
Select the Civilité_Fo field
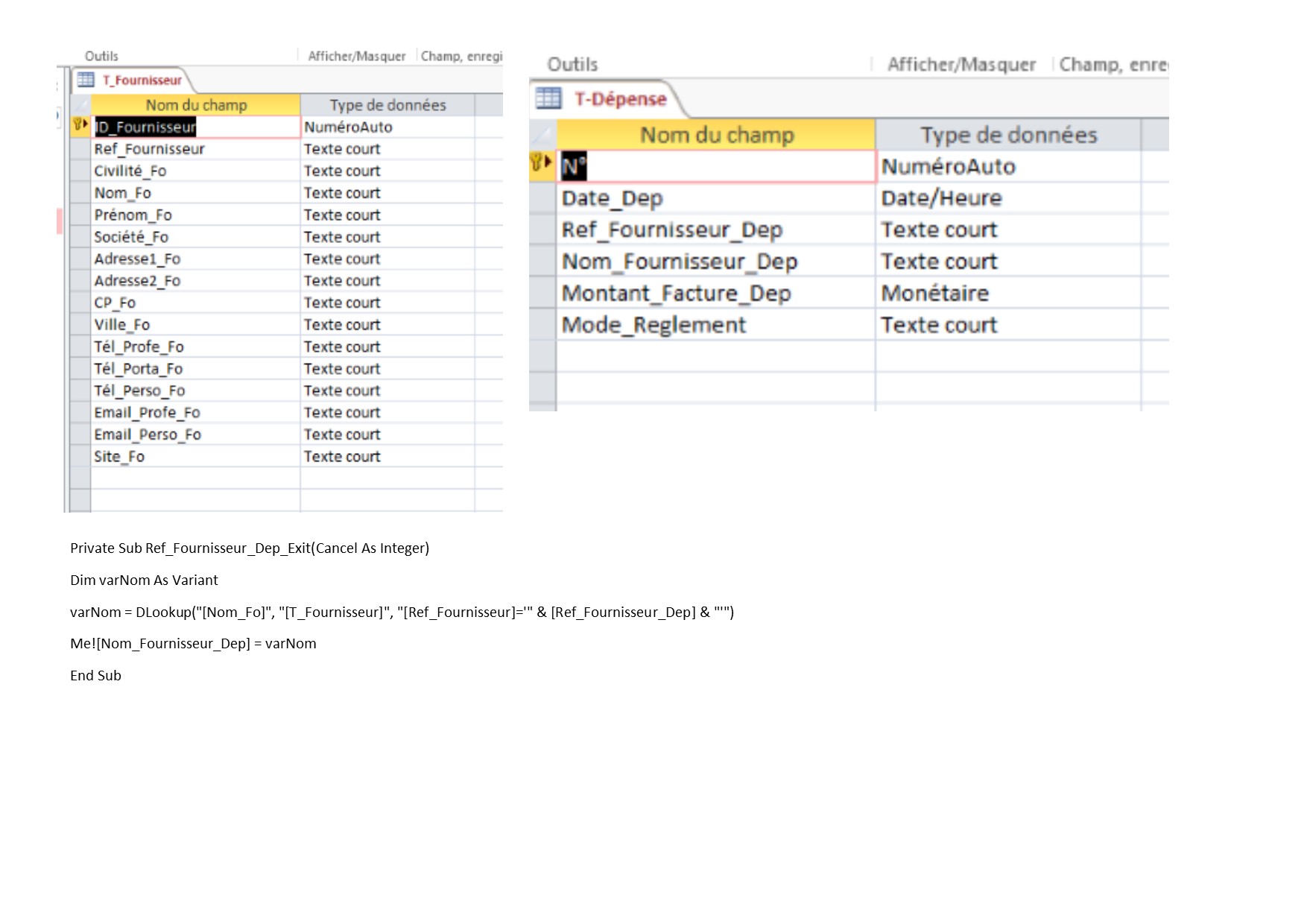click(196, 171)
